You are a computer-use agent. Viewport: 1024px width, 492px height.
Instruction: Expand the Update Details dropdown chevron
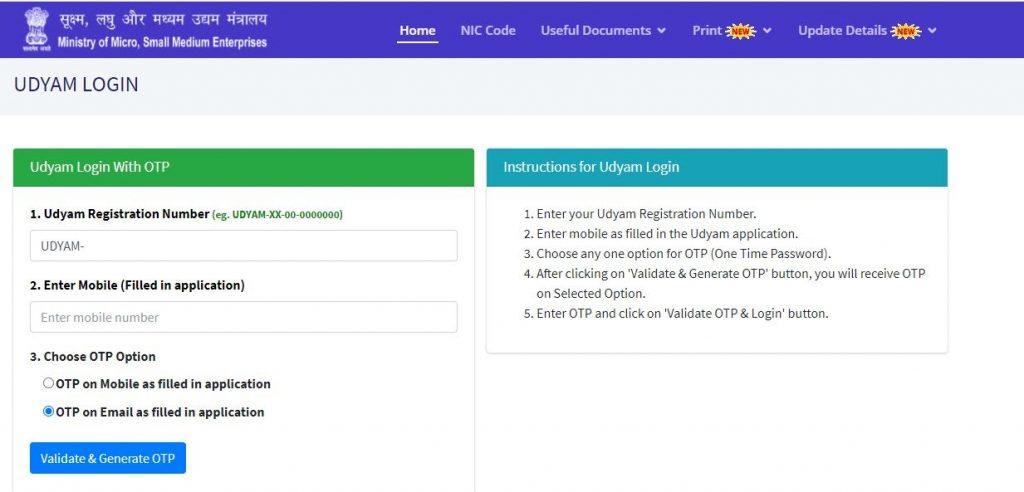(932, 31)
